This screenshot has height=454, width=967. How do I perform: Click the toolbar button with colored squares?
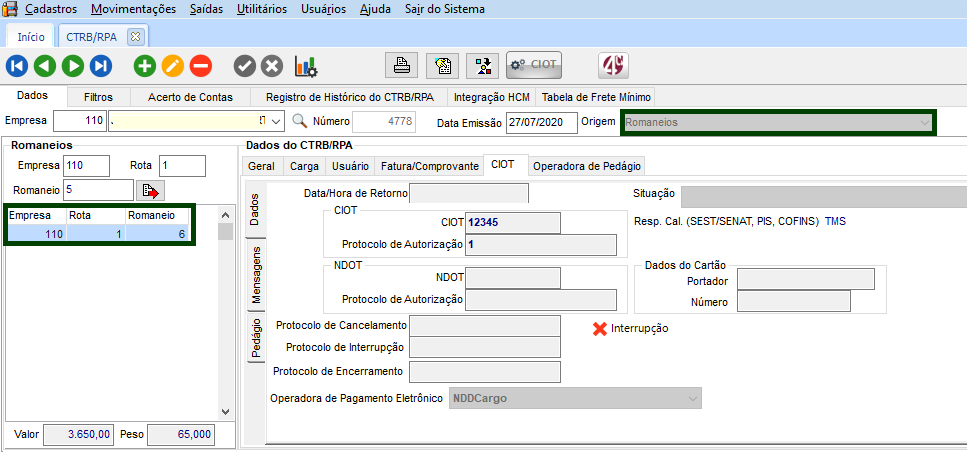[483, 65]
